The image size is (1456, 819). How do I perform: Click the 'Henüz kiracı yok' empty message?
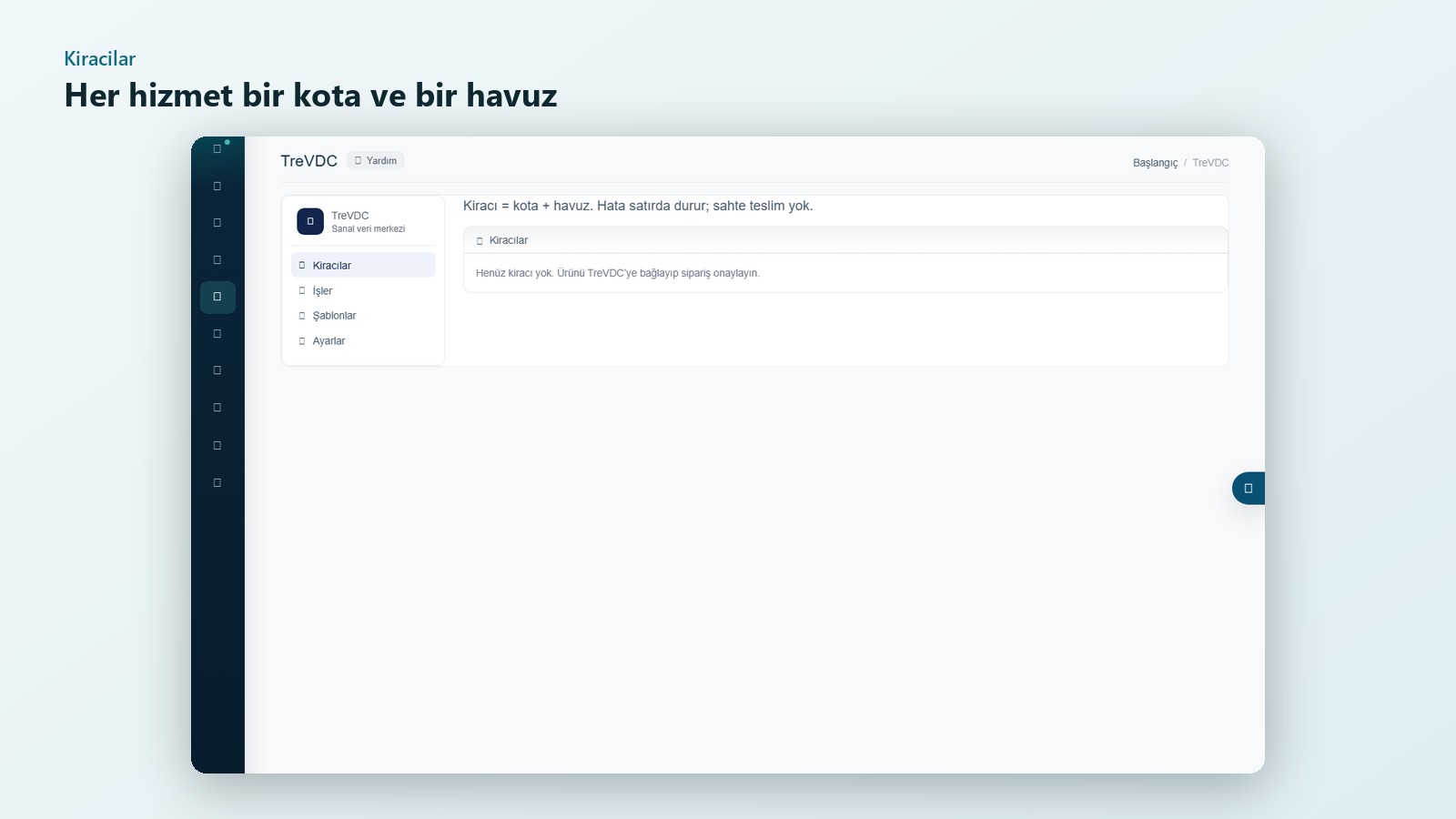point(618,273)
